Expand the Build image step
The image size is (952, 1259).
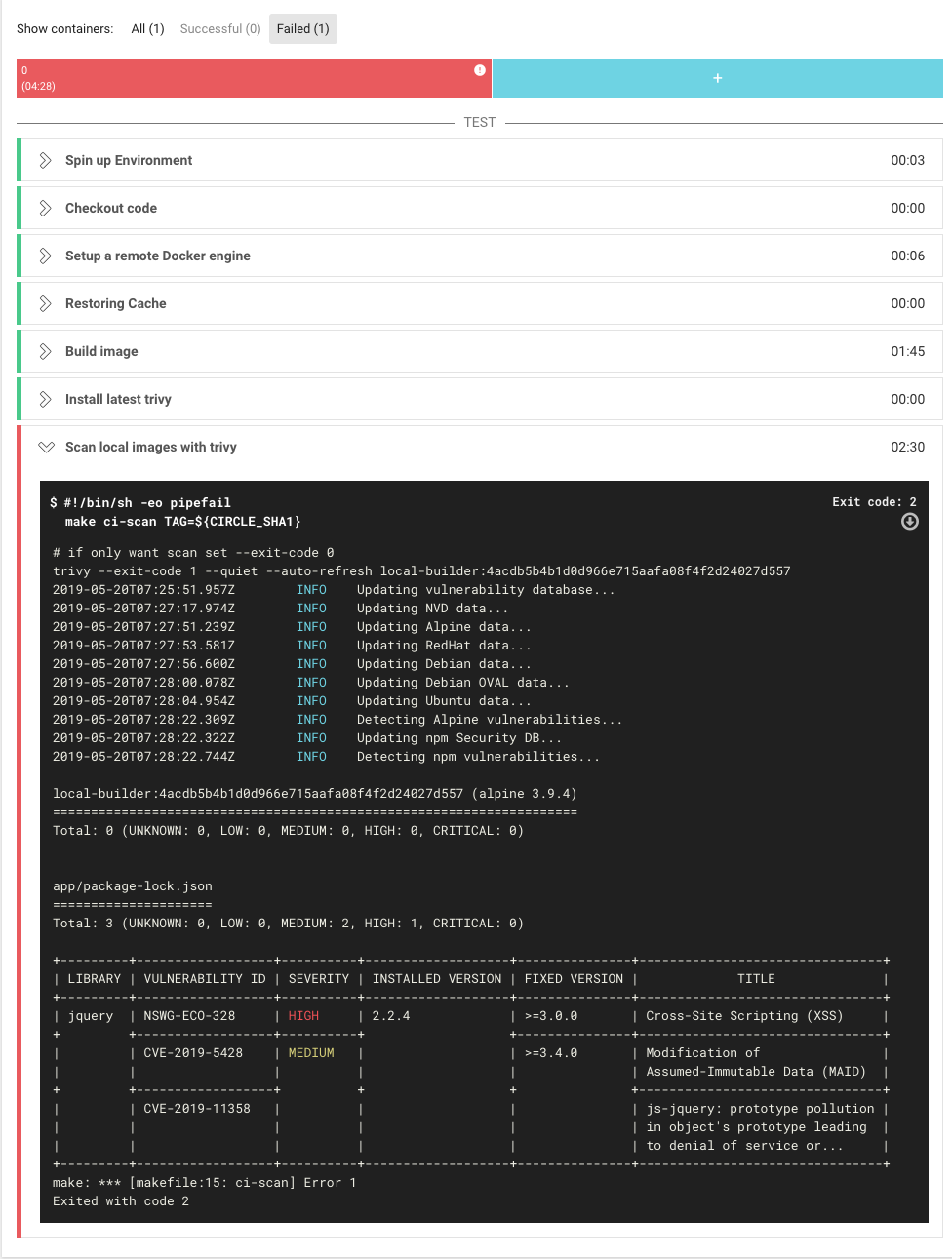coord(46,351)
